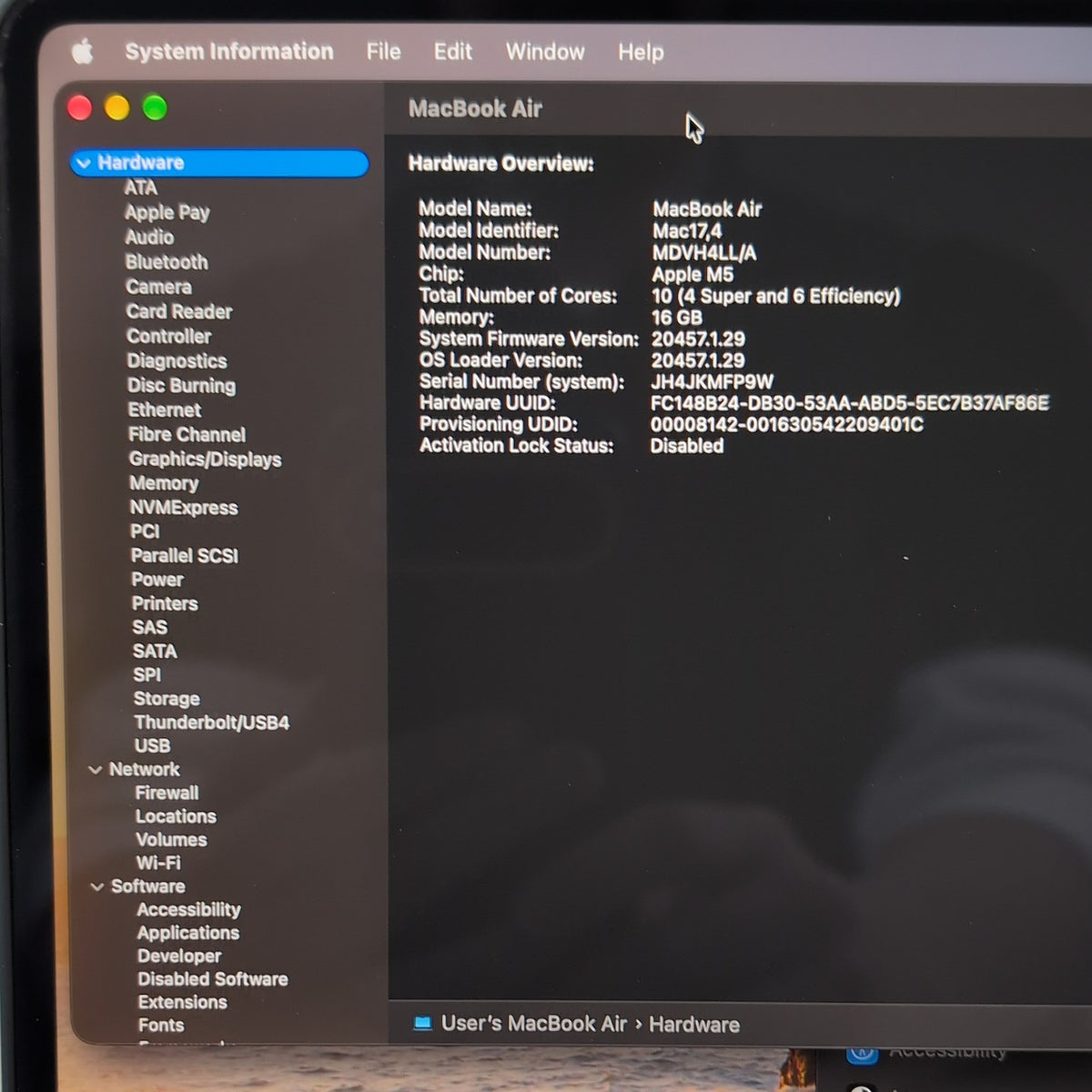Screen dimensions: 1092x1092
Task: Select the NVMExpress item
Action: 184,508
